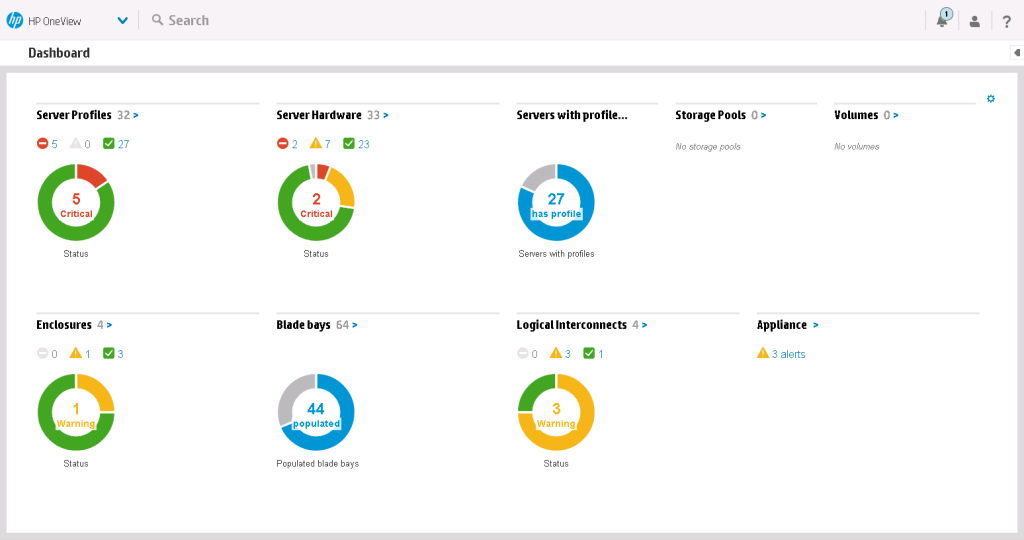1024x540 pixels.
Task: Click the Servers with profile heading
Action: click(571, 115)
